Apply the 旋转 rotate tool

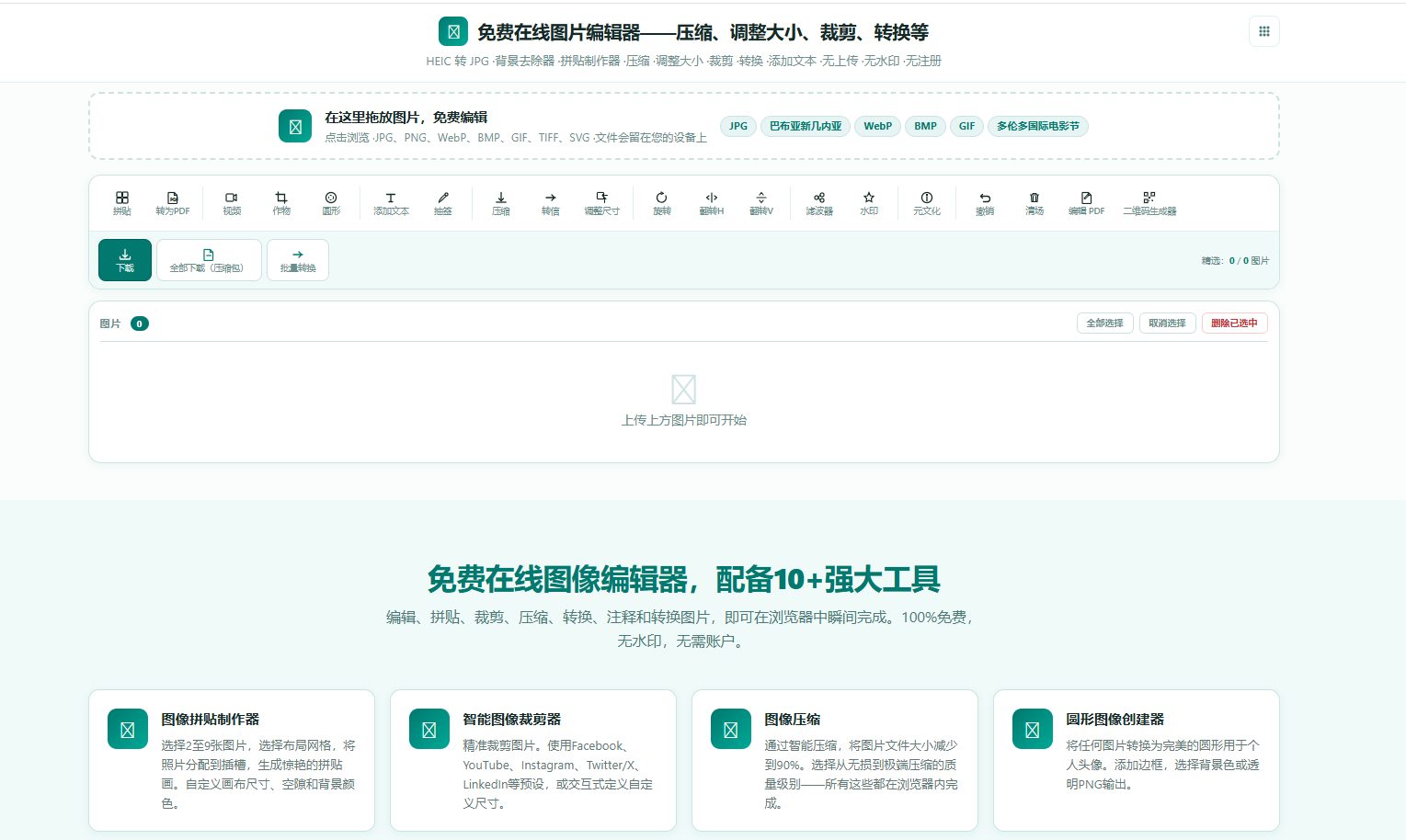(x=662, y=203)
